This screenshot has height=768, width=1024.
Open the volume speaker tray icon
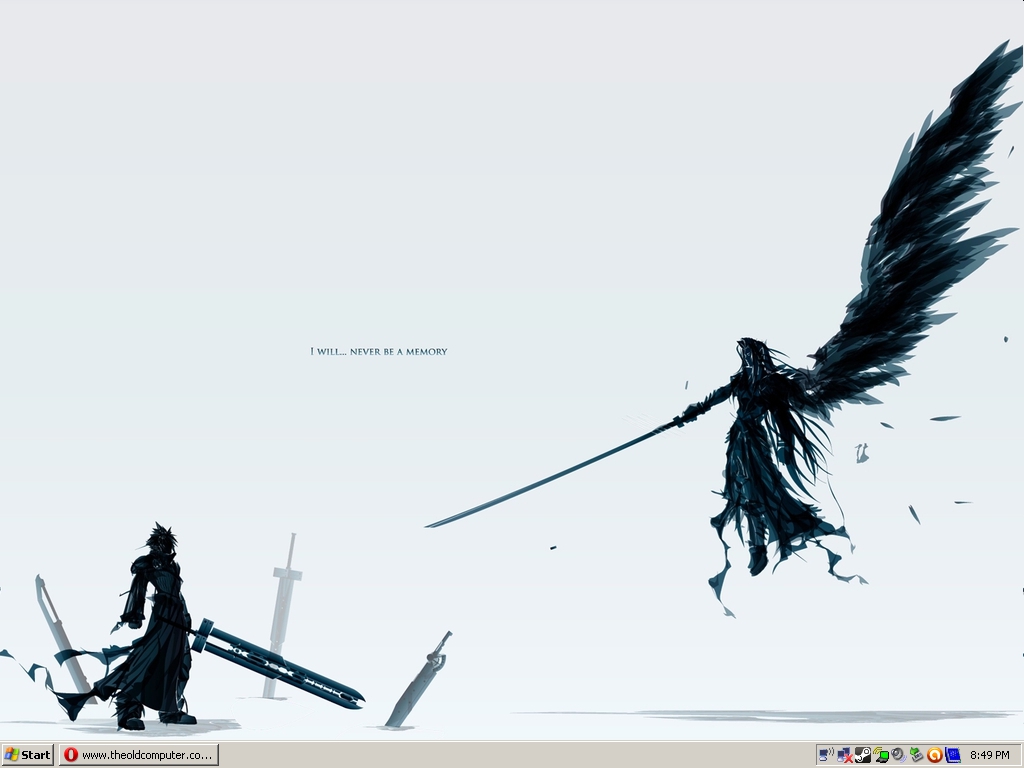coord(898,755)
